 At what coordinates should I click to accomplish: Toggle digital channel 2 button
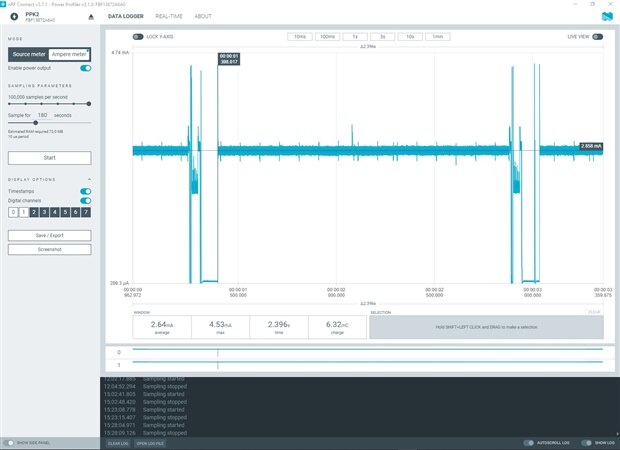(x=34, y=212)
